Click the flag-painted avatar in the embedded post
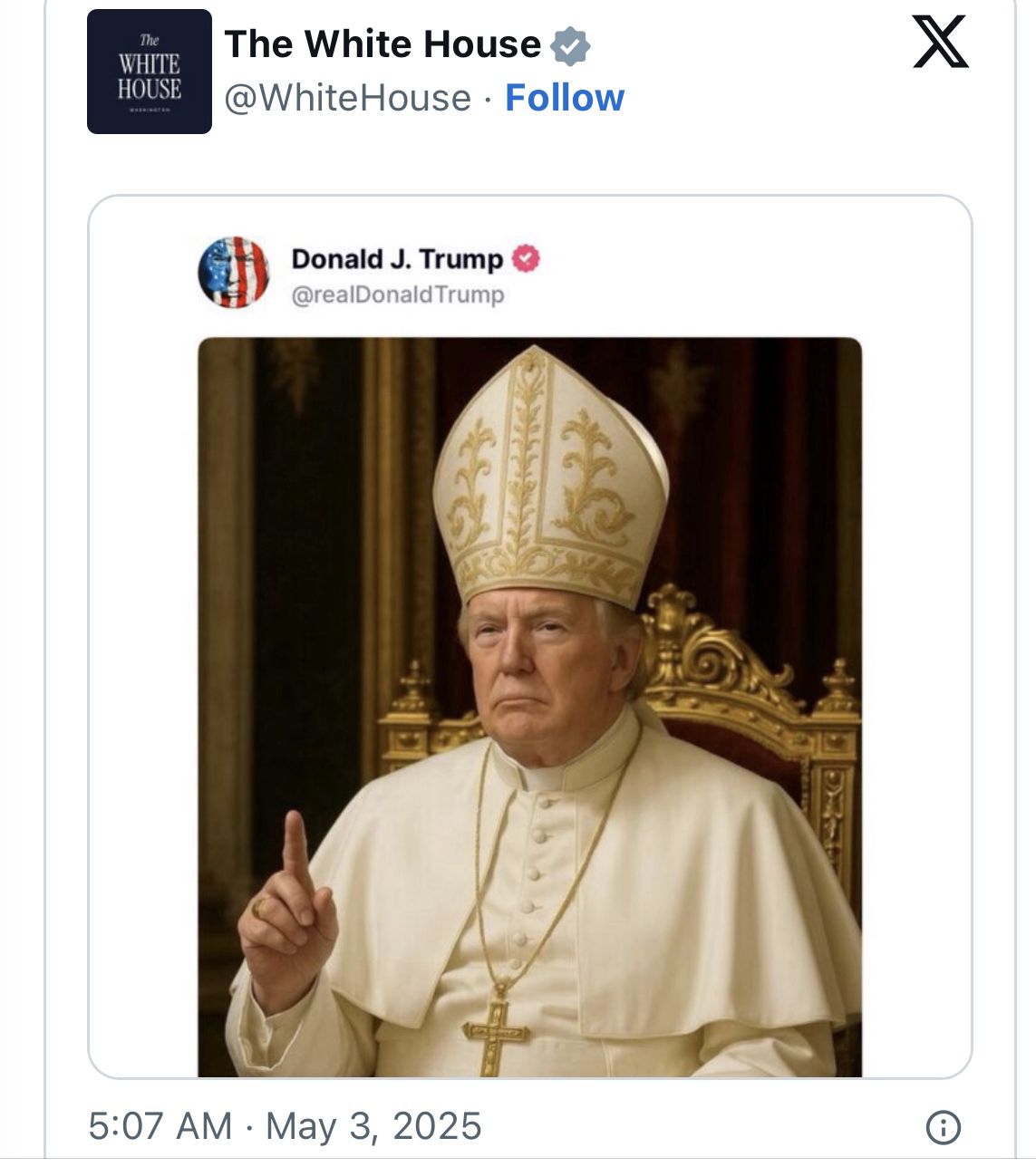Image resolution: width=1036 pixels, height=1167 pixels. pyautogui.click(x=234, y=272)
